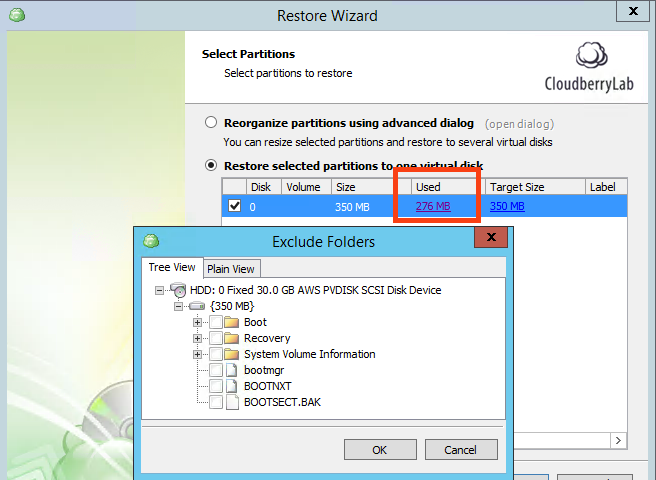The image size is (656, 480).
Task: Select the bootmgr file label
Action: pos(264,370)
